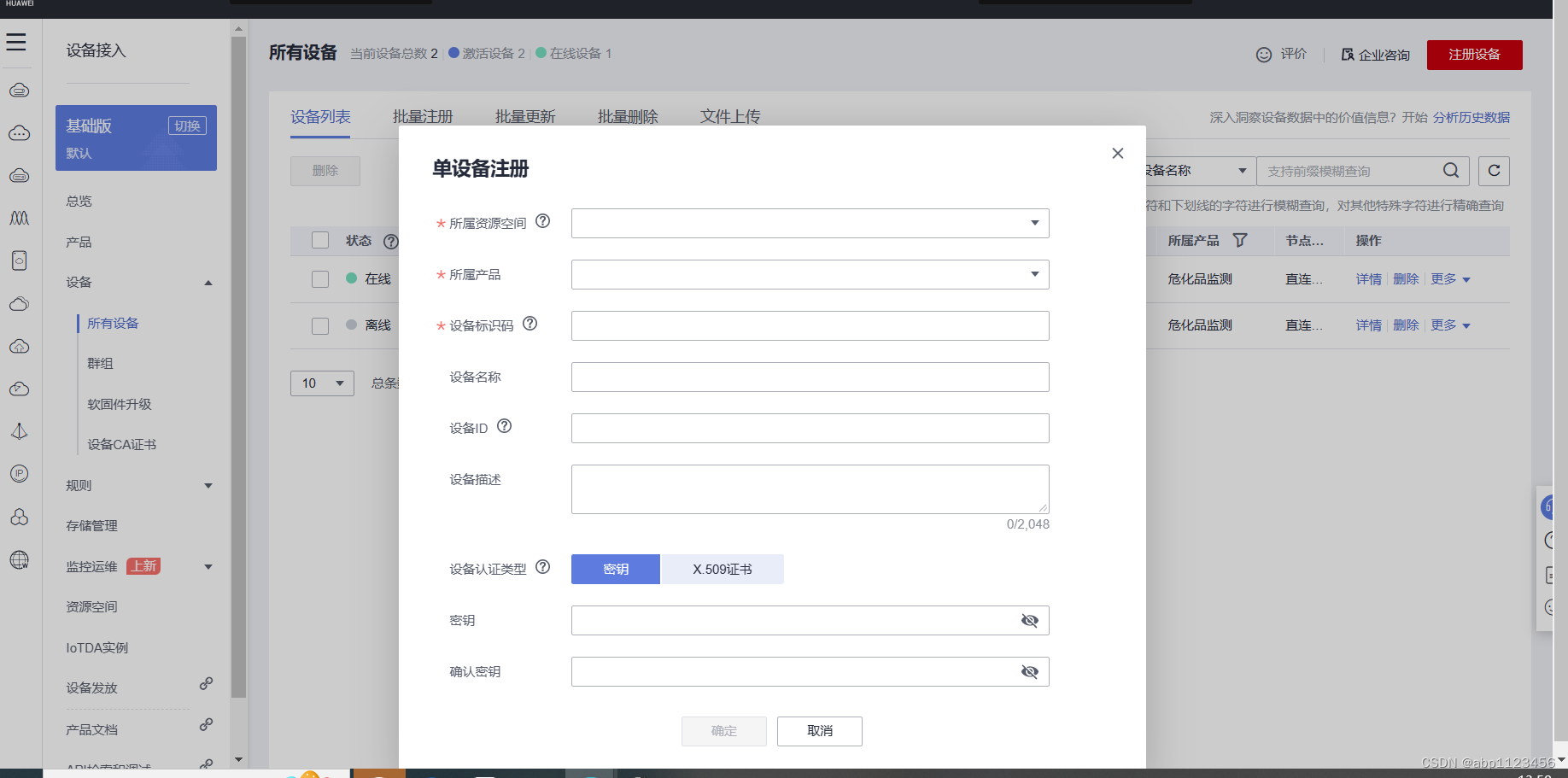The height and width of the screenshot is (778, 1568).
Task: Click the globe icon in left rail
Action: click(19, 560)
